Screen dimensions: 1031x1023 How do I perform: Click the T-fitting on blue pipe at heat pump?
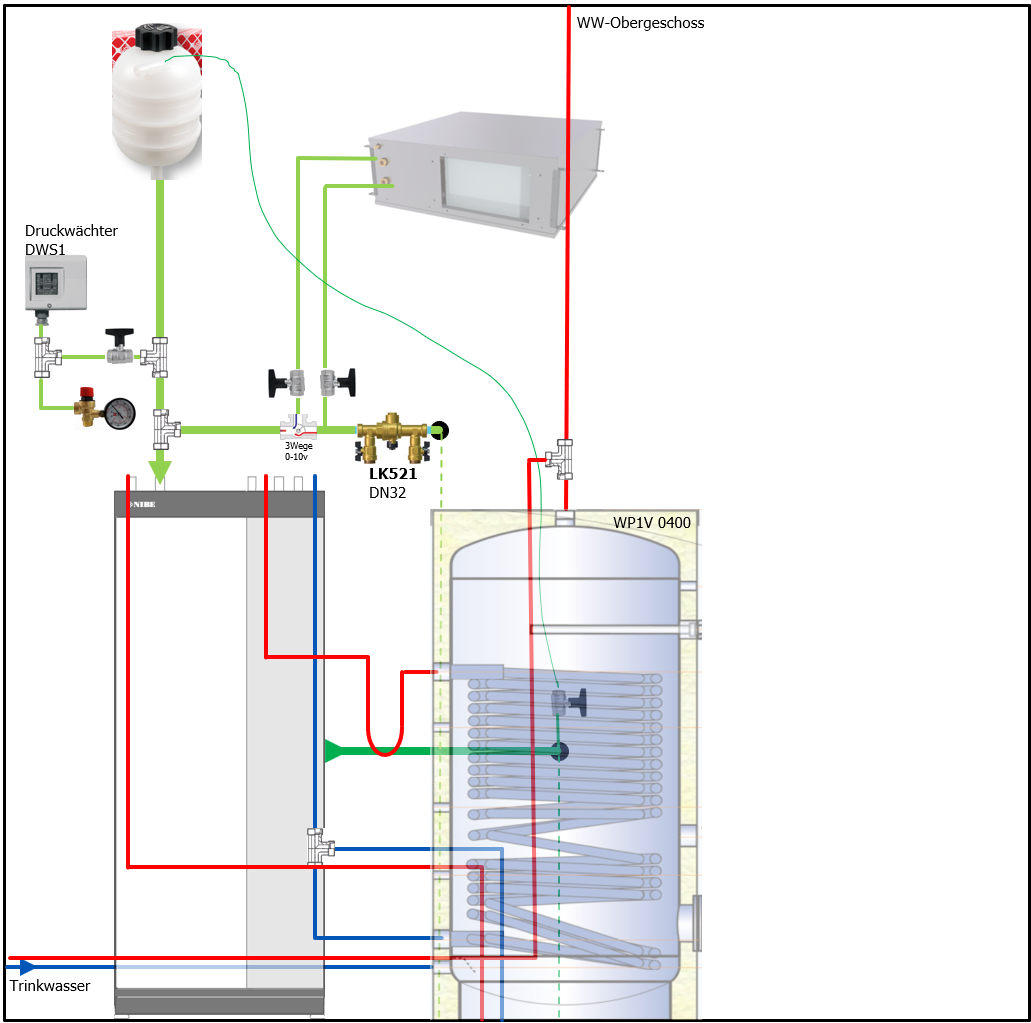pyautogui.click(x=320, y=847)
